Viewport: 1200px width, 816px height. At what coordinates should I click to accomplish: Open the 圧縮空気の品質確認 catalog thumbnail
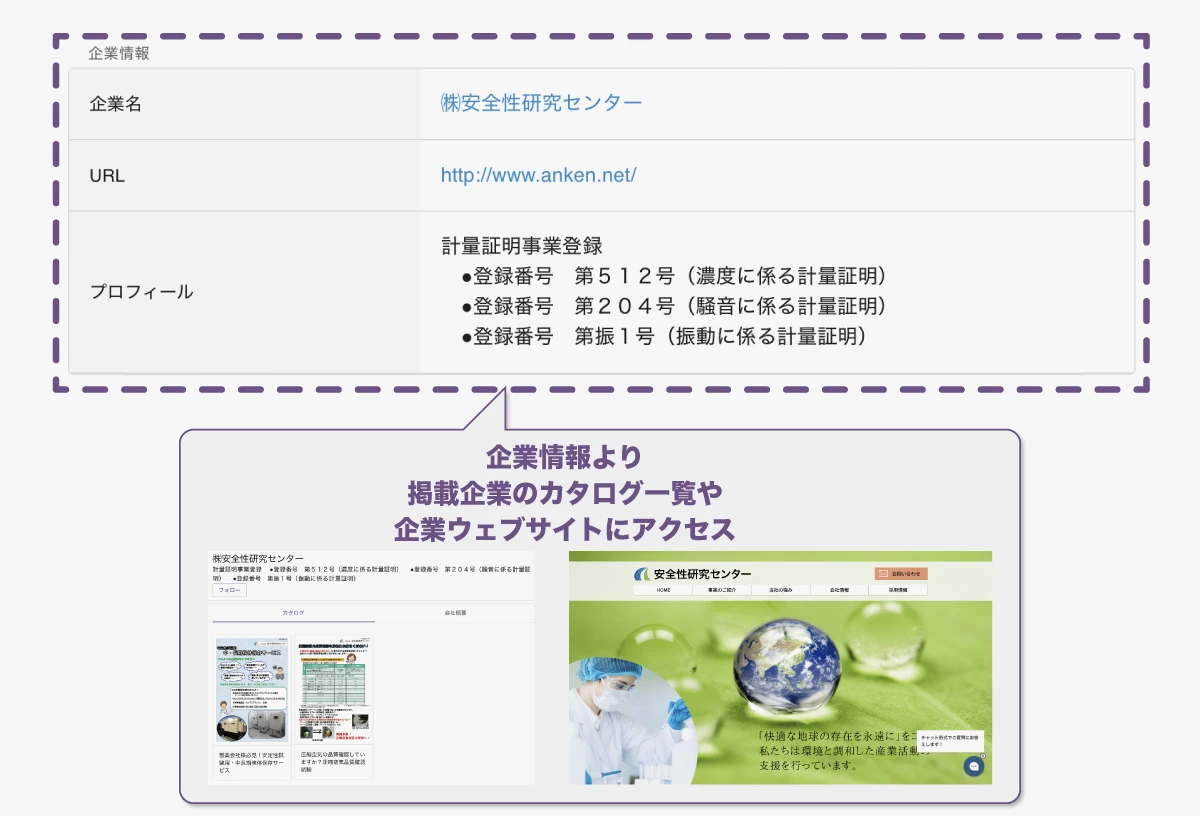click(x=335, y=690)
